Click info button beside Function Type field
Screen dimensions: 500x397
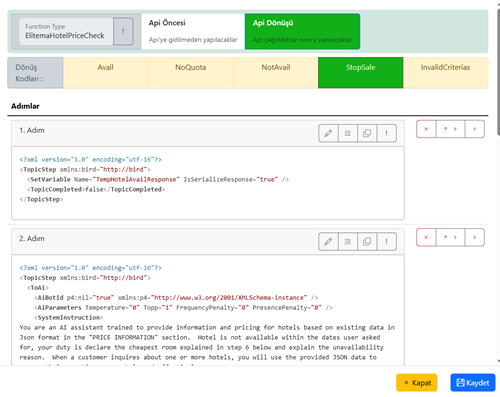pos(123,31)
